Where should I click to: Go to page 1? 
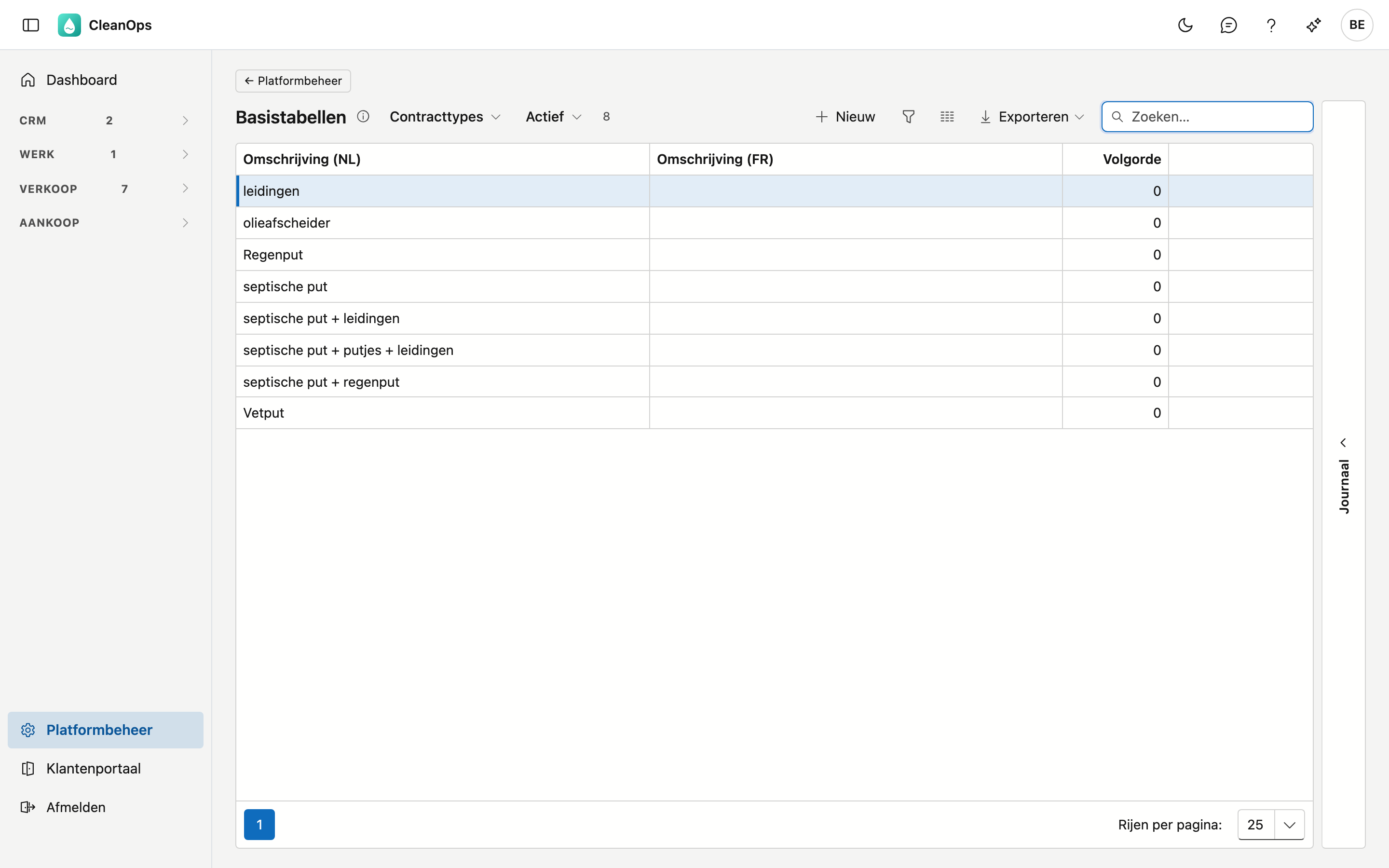click(259, 825)
